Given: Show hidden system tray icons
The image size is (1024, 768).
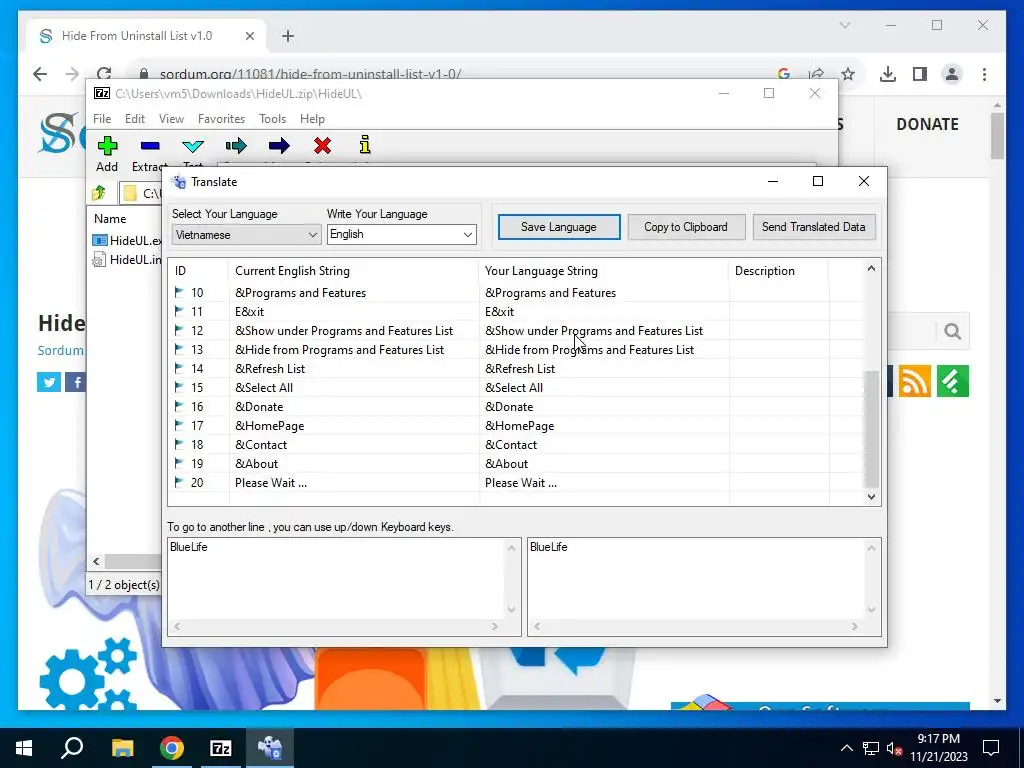Looking at the screenshot, I should (x=846, y=748).
